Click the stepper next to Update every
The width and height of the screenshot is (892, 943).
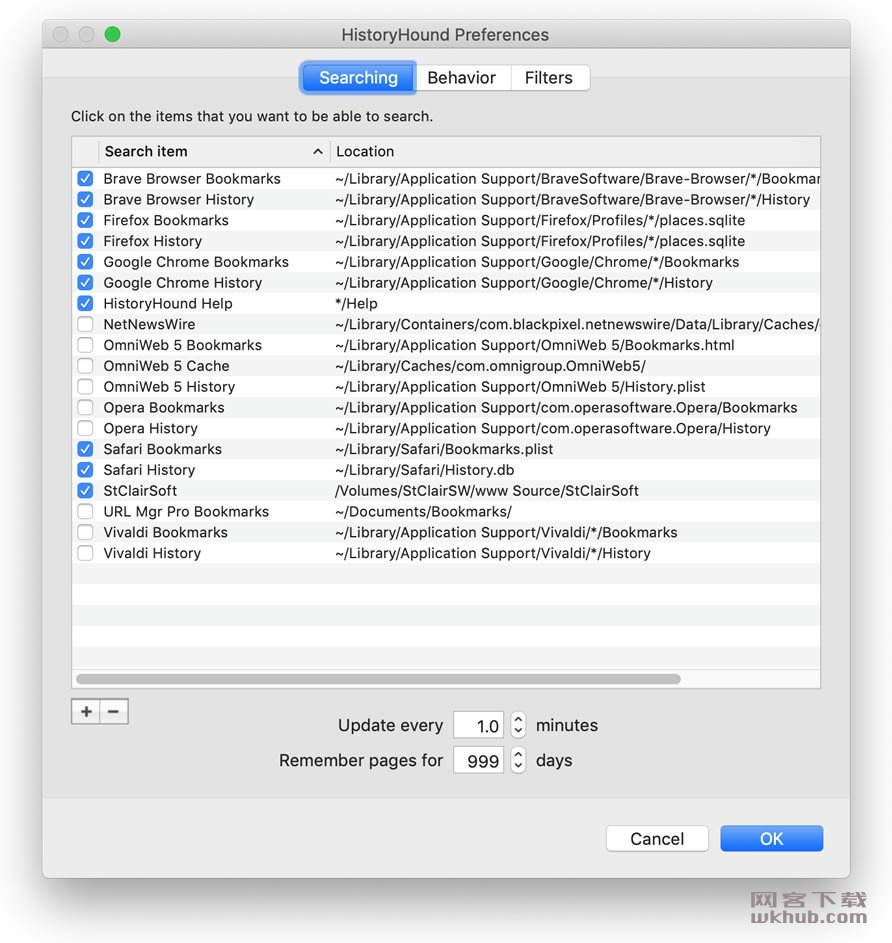(518, 725)
